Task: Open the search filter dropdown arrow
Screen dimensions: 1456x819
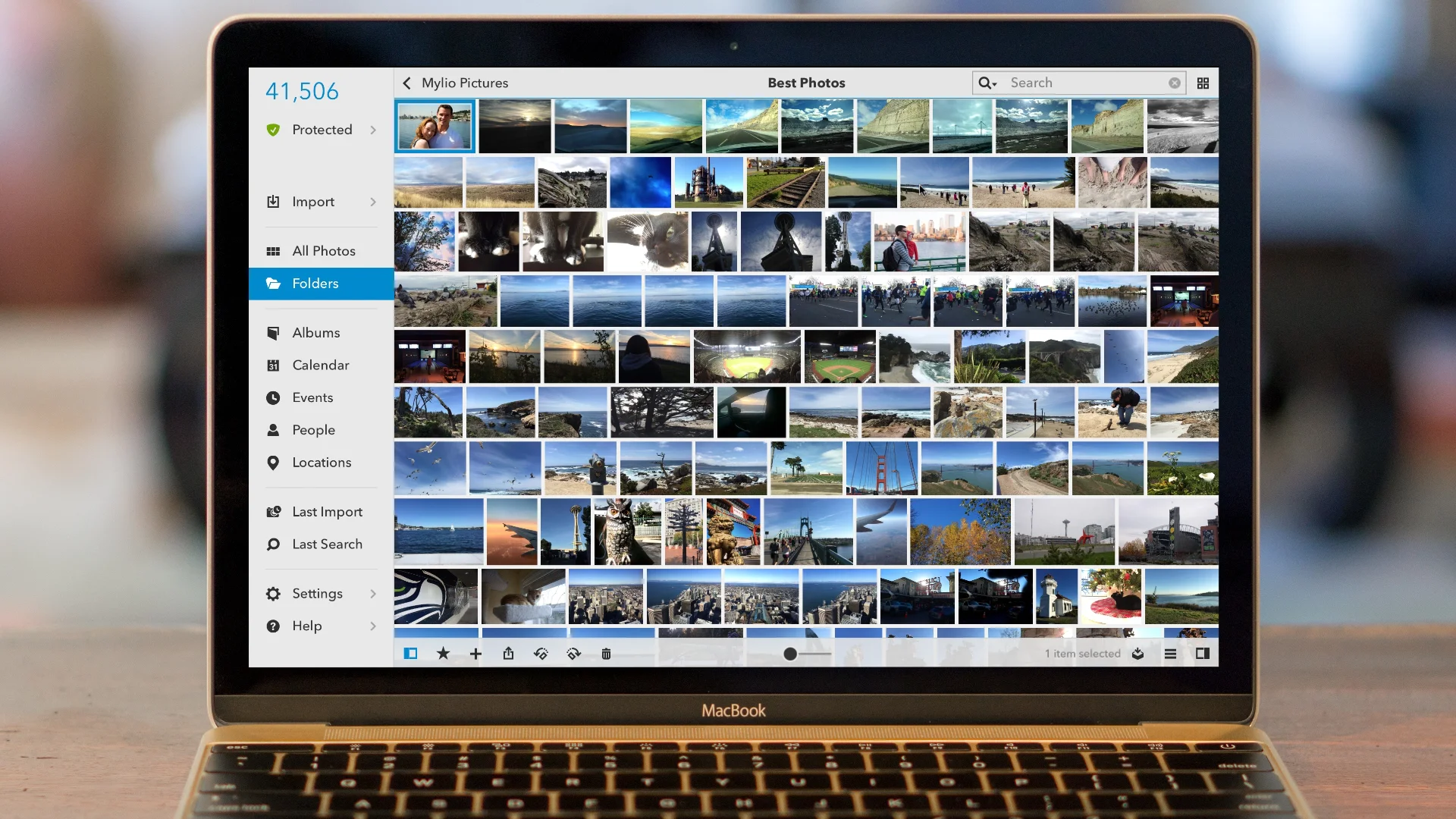Action: [x=994, y=84]
